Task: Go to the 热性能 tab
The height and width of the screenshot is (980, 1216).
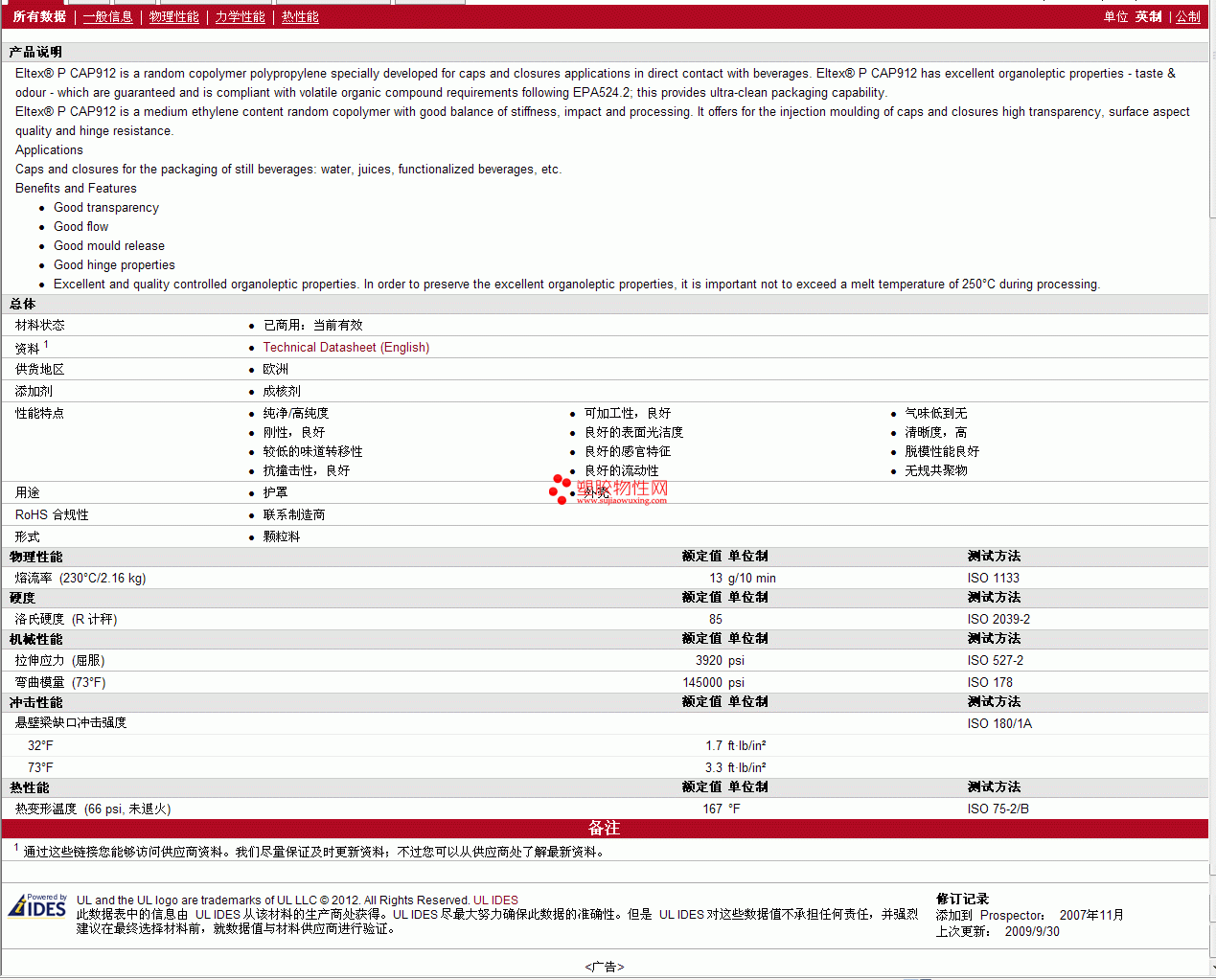Action: (301, 17)
